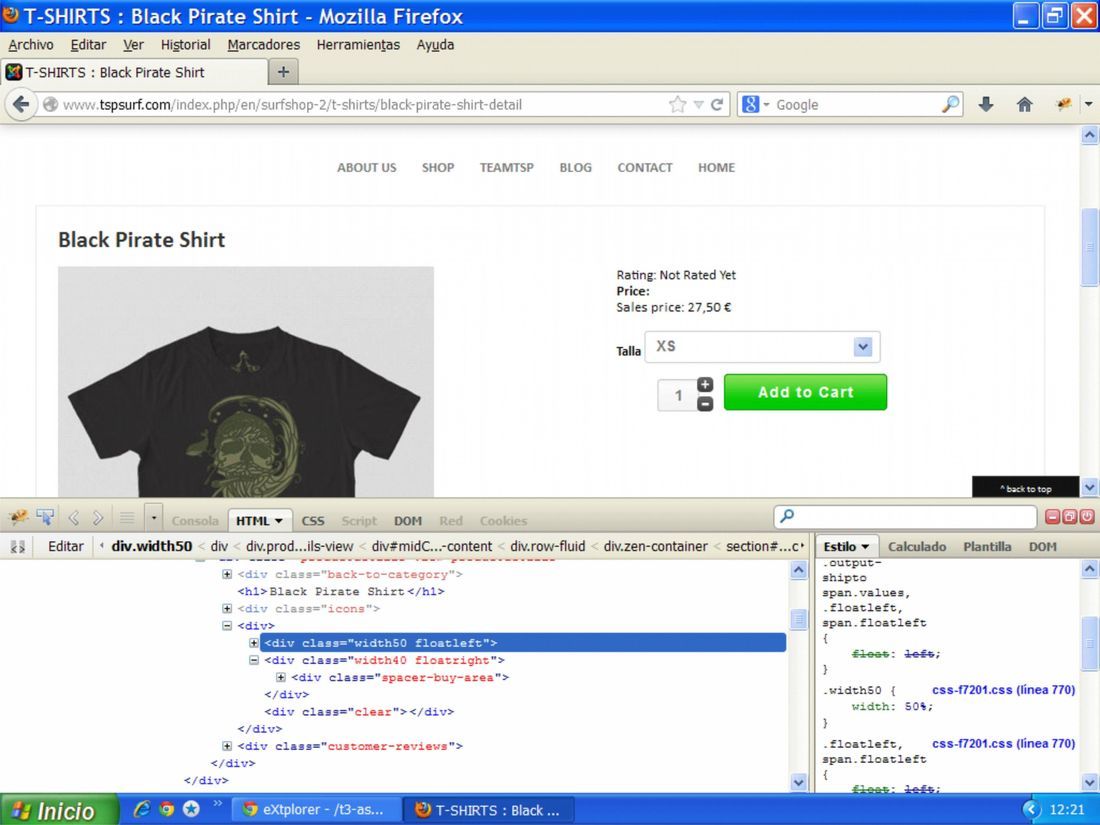This screenshot has width=1100, height=825.
Task: Switch to Firebug Consola tab
Action: [195, 521]
